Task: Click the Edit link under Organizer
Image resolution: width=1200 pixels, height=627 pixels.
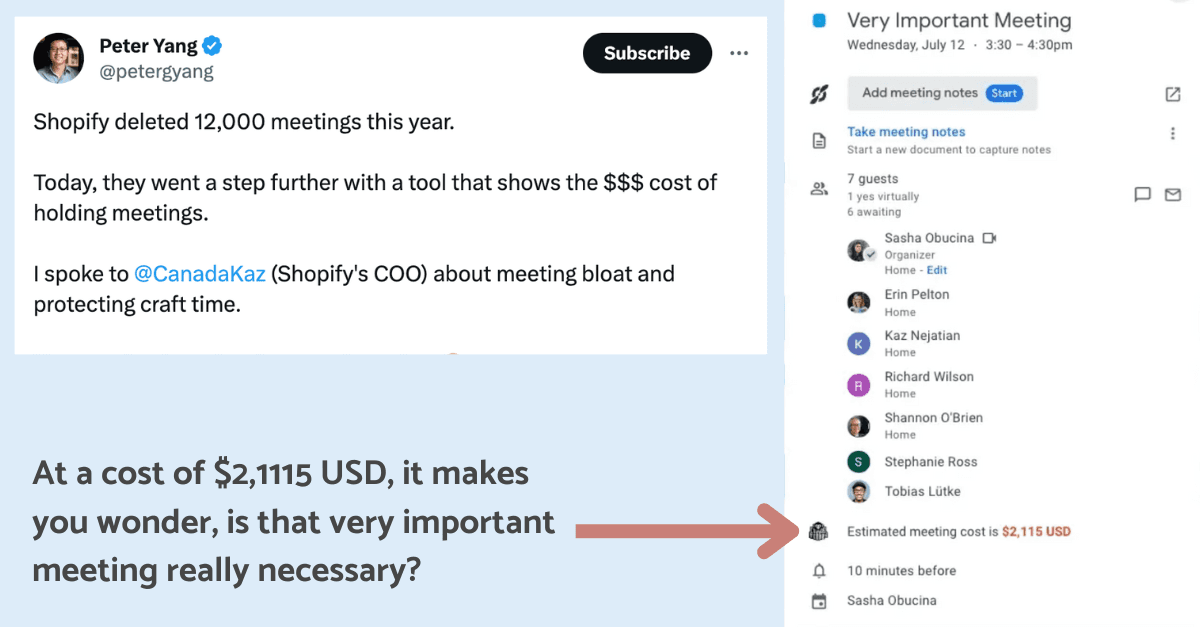Action: click(x=936, y=270)
